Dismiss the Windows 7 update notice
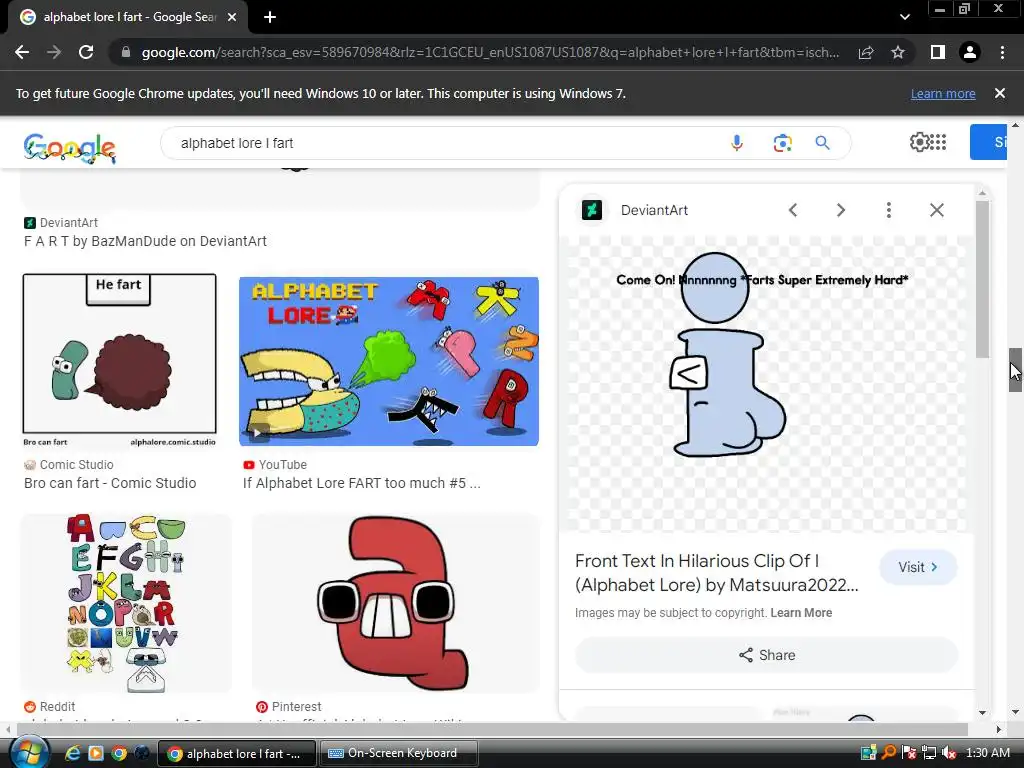 pos(1000,93)
